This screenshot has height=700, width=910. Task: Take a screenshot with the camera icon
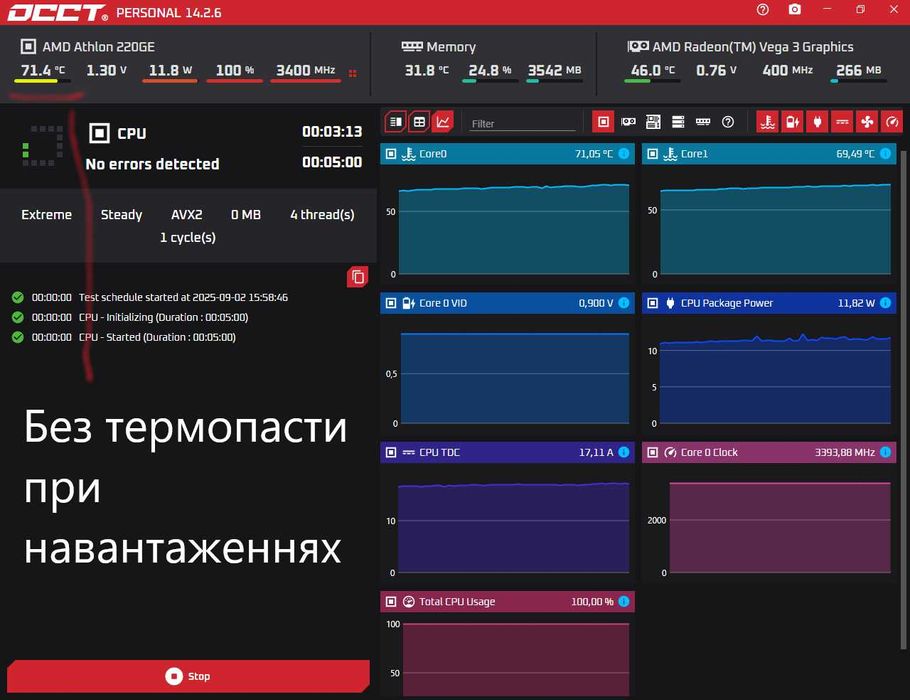pos(795,10)
